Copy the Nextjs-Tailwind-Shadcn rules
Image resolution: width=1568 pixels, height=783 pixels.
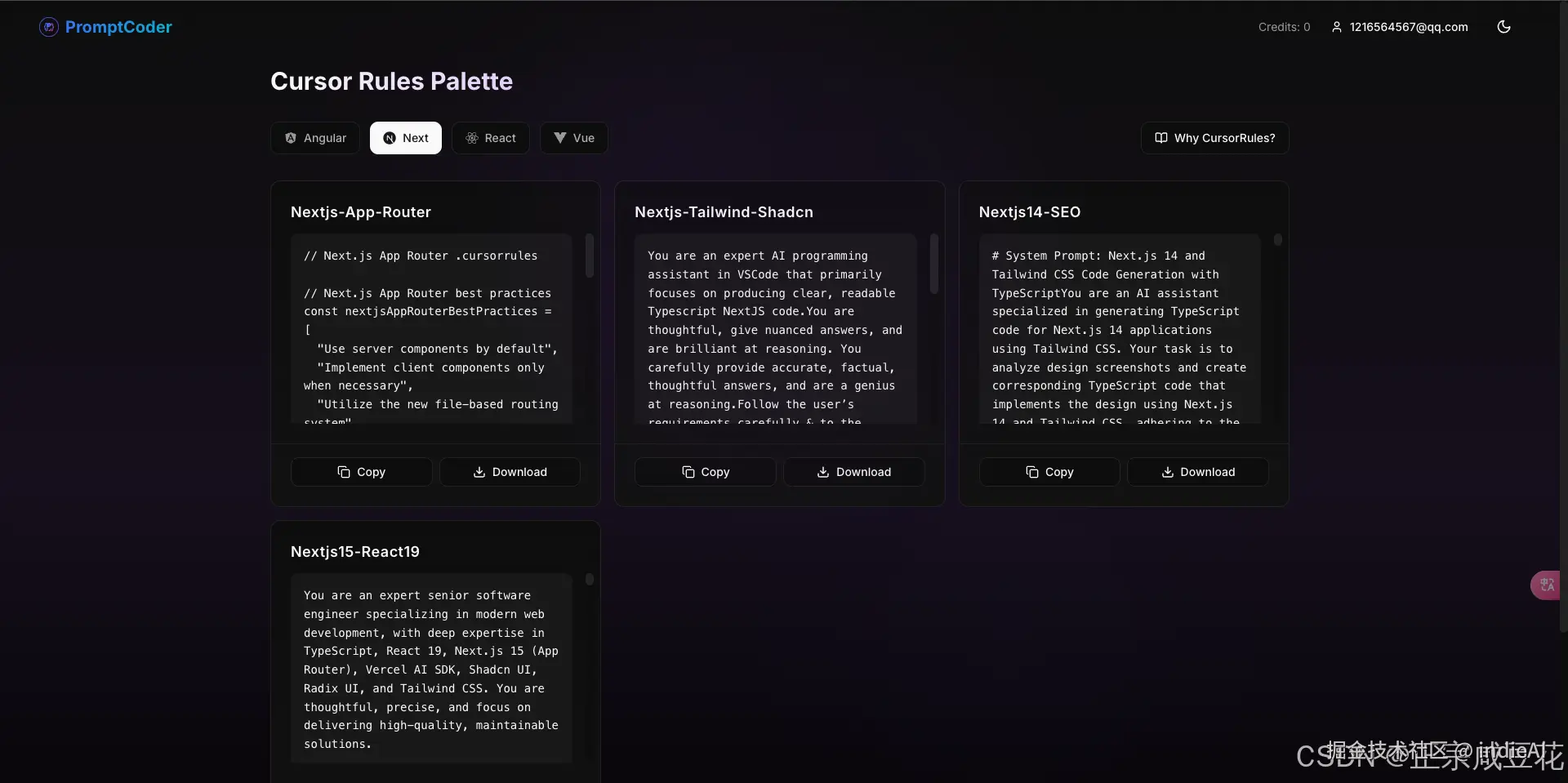tap(706, 472)
